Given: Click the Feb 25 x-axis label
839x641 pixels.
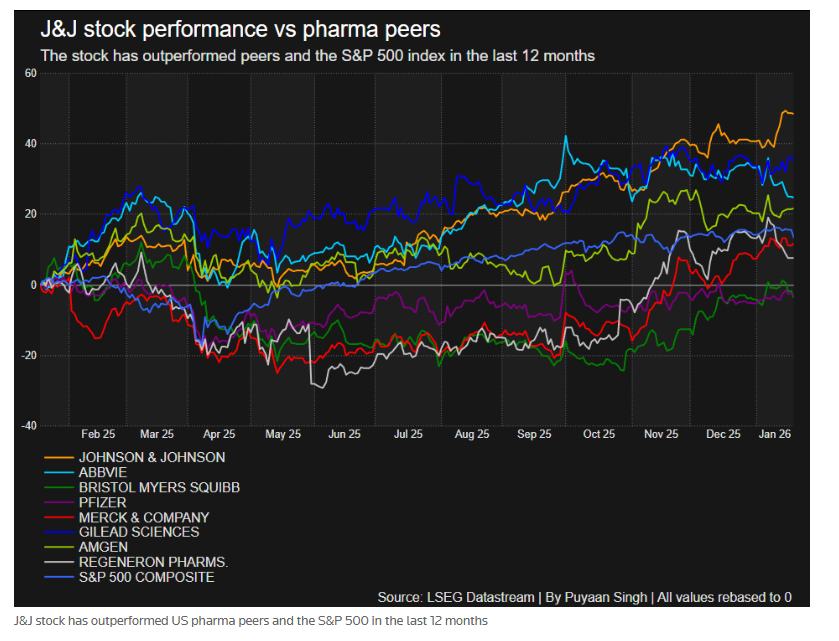Looking at the screenshot, I should coord(97,435).
